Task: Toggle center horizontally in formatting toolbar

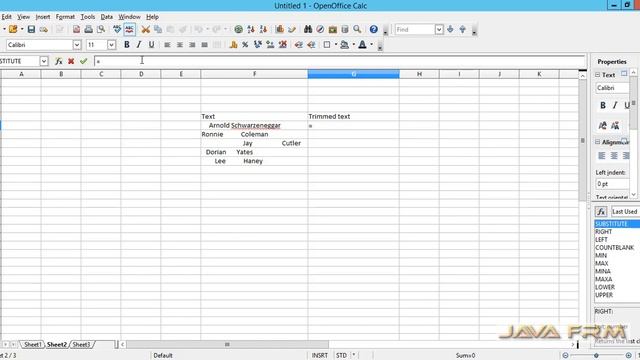Action: (180, 45)
